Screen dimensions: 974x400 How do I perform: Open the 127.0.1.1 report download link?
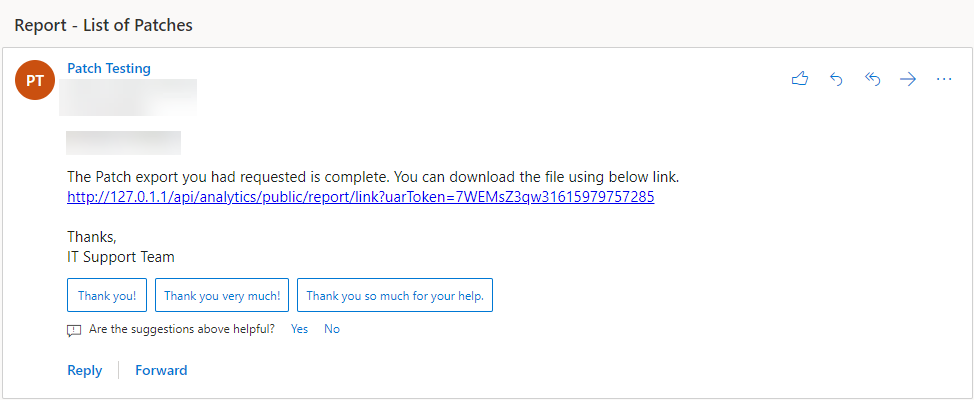tap(361, 197)
